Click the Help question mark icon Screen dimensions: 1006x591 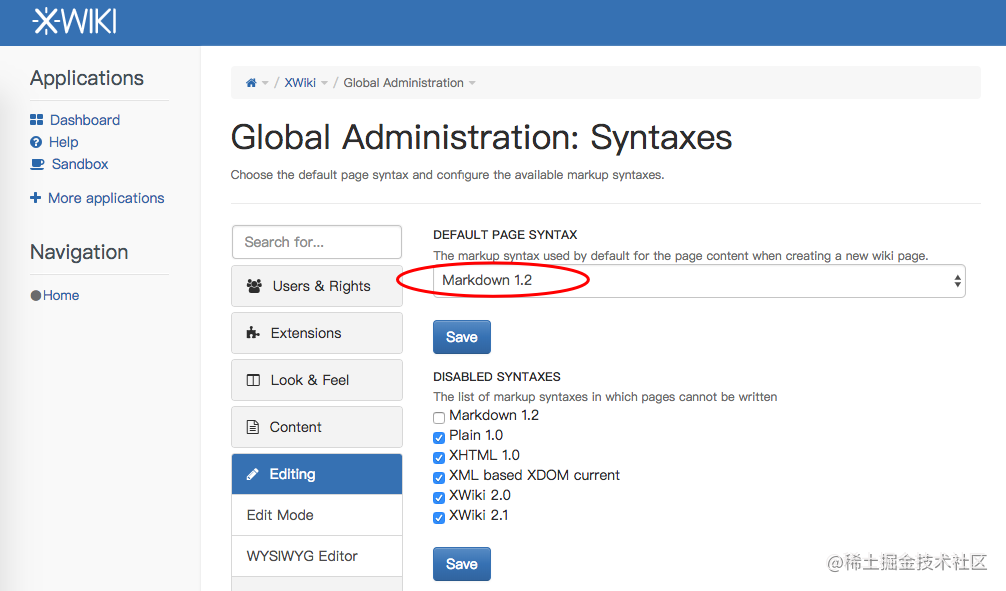36,142
